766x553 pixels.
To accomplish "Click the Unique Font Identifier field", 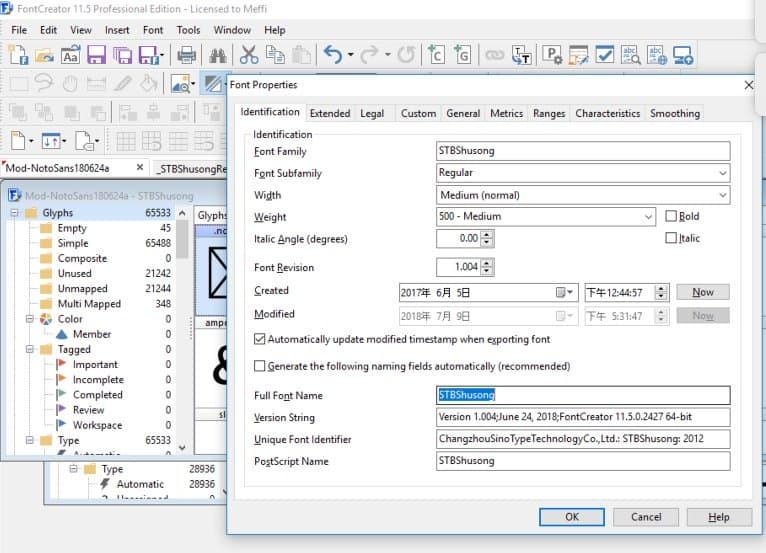I will (x=583, y=439).
